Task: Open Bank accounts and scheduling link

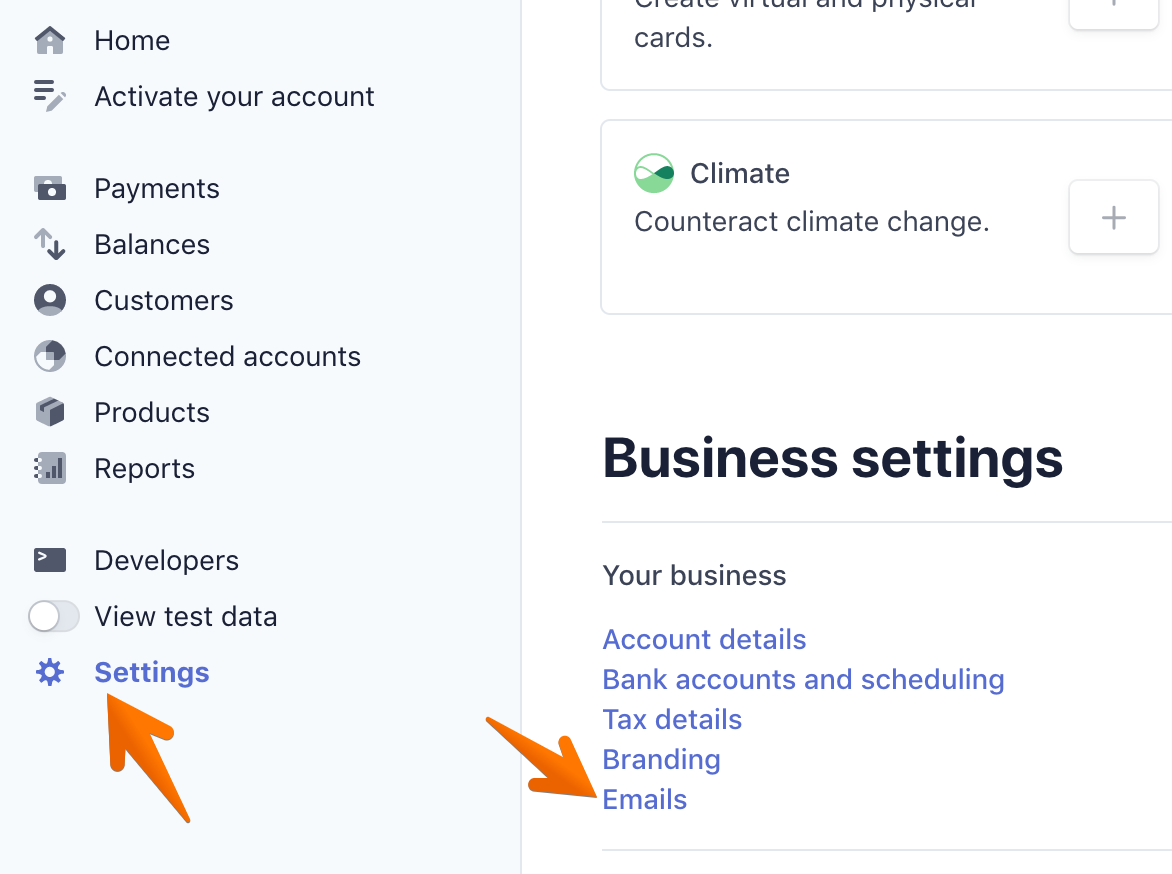Action: click(803, 679)
